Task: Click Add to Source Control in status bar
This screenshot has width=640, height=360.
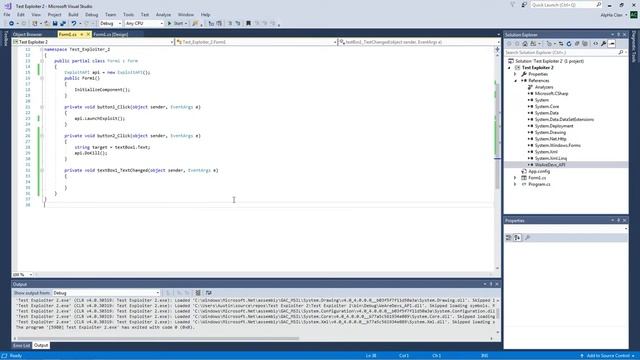Action: coord(608,356)
